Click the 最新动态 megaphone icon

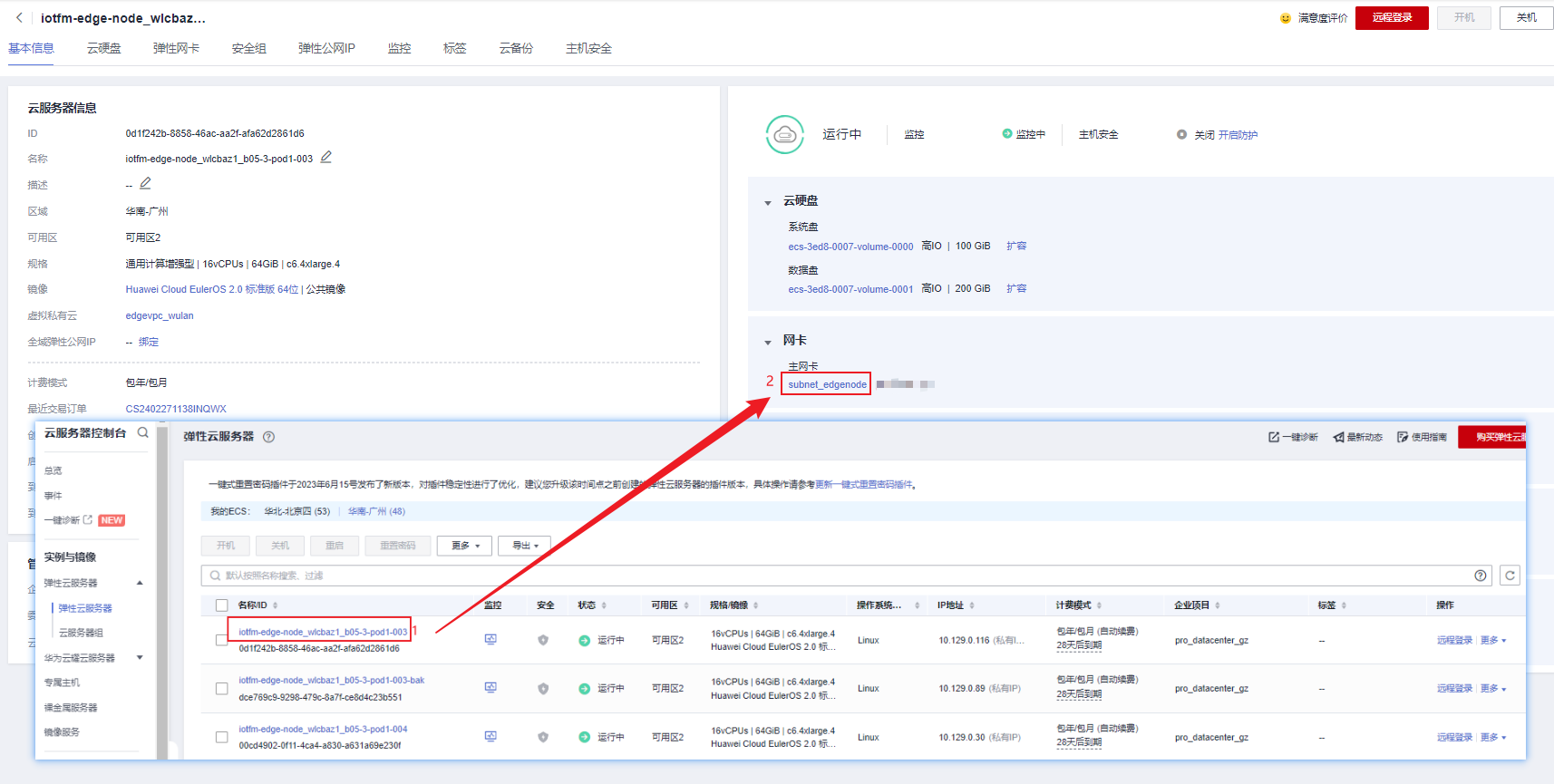pyautogui.click(x=1338, y=437)
